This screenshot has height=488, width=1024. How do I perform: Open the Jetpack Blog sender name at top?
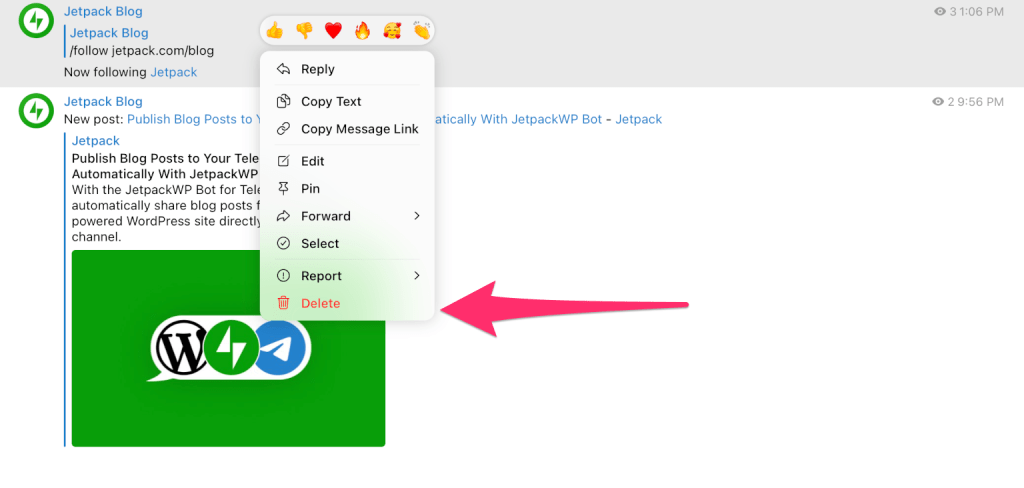(103, 11)
